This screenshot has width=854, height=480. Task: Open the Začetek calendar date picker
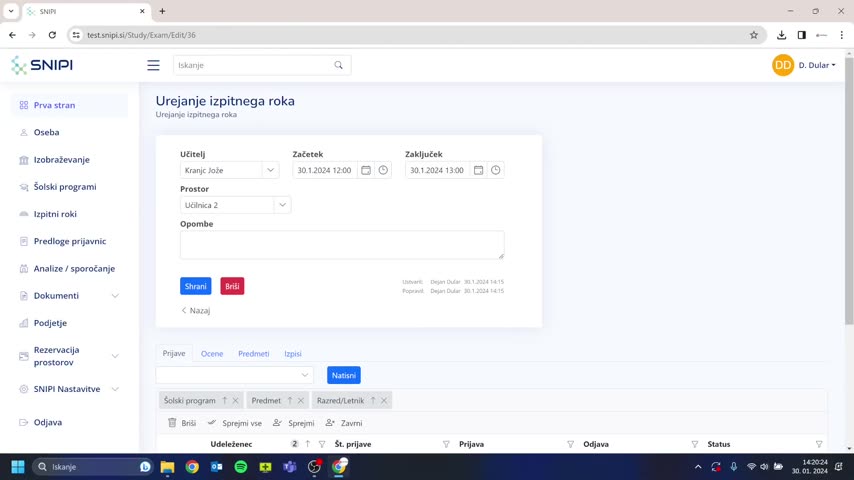[366, 171]
